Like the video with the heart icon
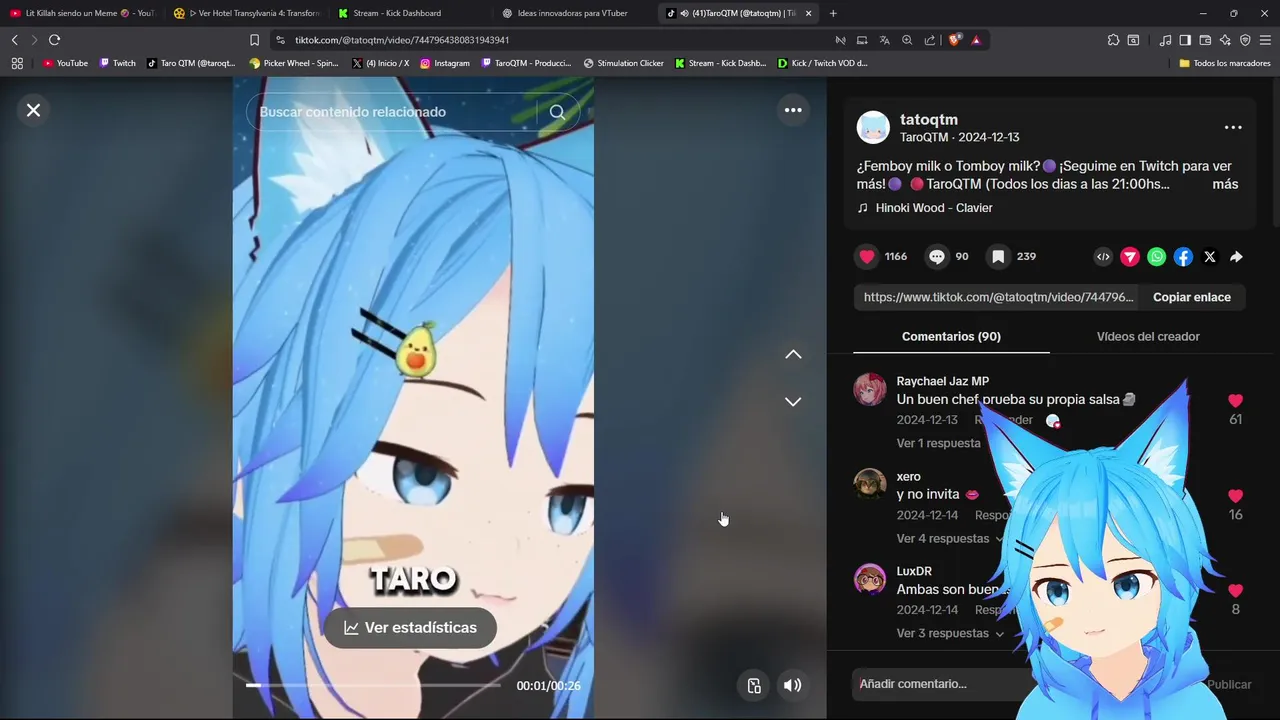The height and width of the screenshot is (720, 1280). 867,257
